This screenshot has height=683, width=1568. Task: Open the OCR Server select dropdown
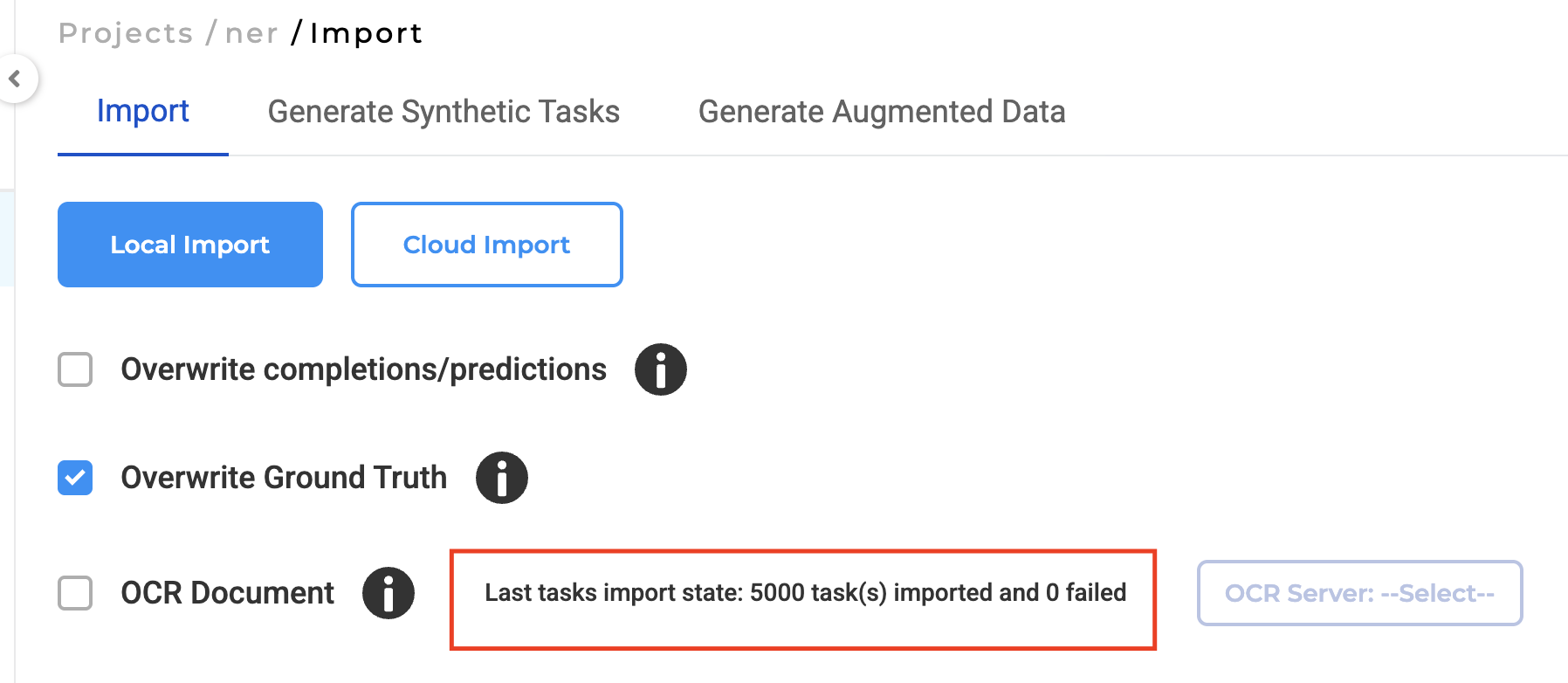1359,593
